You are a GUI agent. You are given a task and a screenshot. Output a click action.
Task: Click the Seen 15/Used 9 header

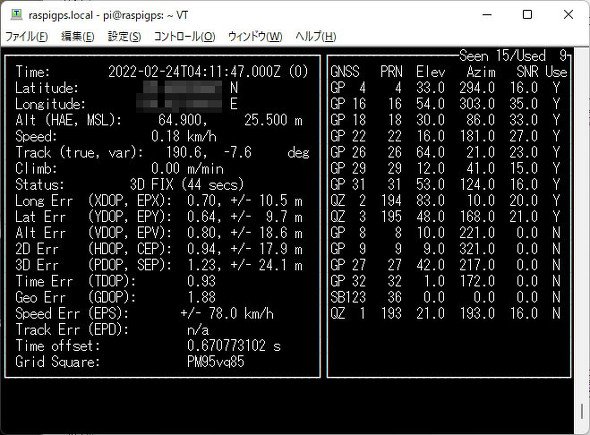click(513, 56)
